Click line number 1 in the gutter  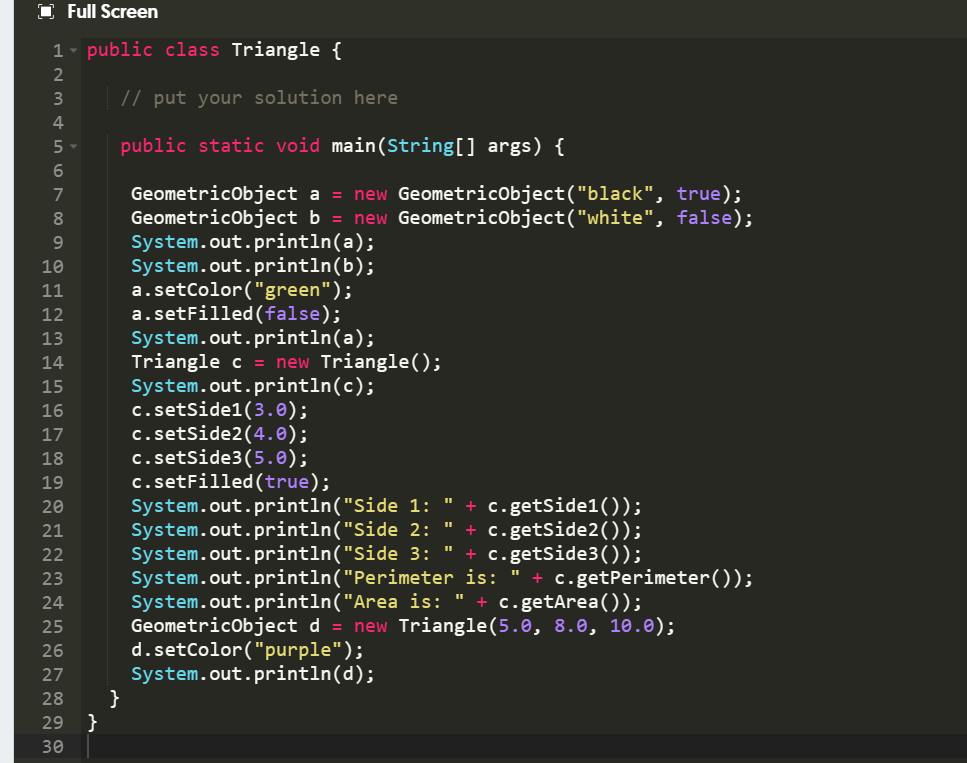(x=56, y=49)
